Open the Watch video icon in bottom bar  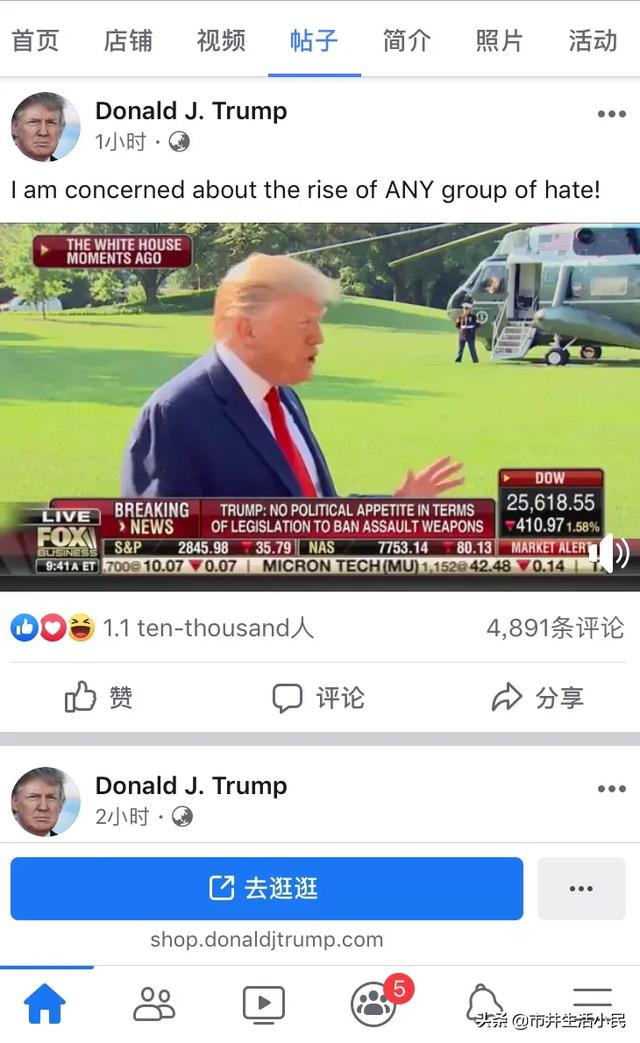click(263, 1004)
